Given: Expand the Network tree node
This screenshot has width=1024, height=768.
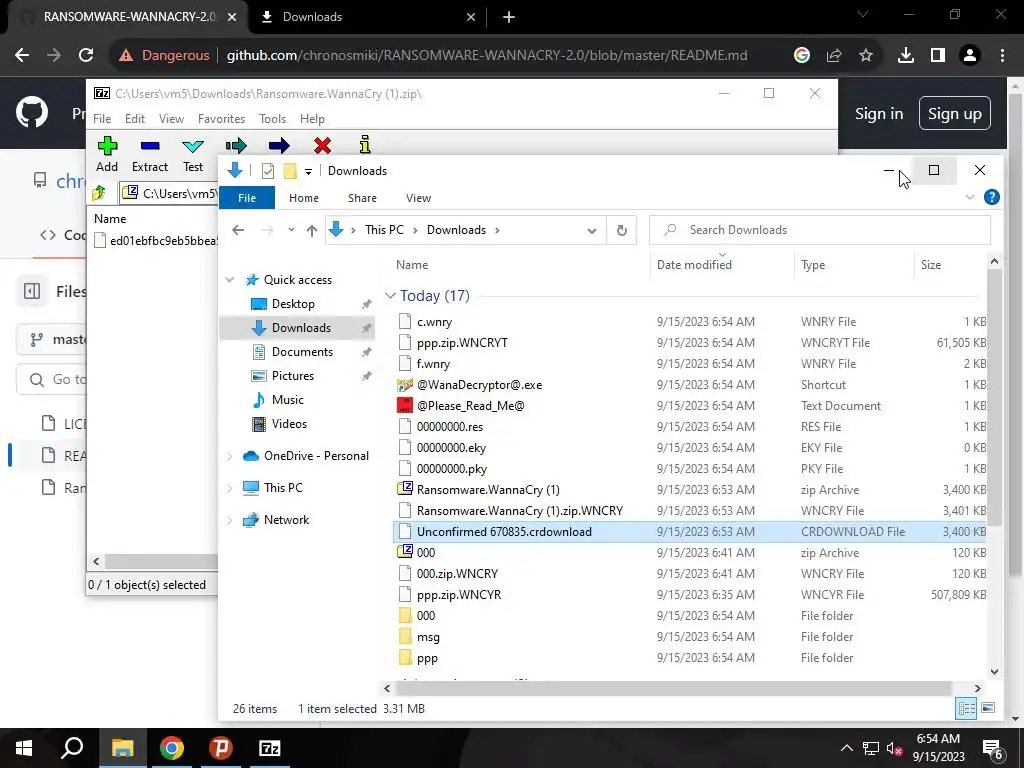Looking at the screenshot, I should pos(230,520).
